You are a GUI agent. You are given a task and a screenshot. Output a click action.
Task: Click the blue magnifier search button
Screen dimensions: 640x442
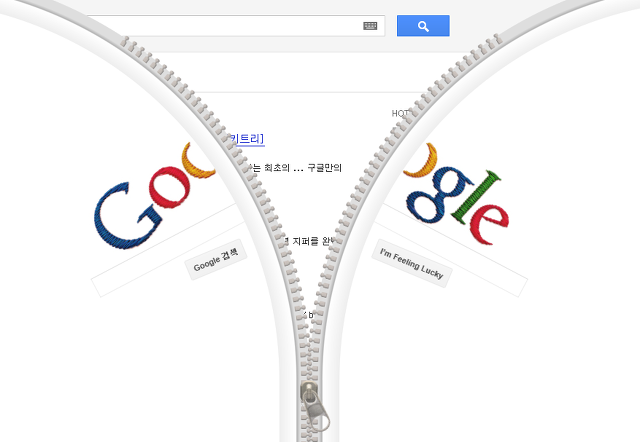point(423,26)
